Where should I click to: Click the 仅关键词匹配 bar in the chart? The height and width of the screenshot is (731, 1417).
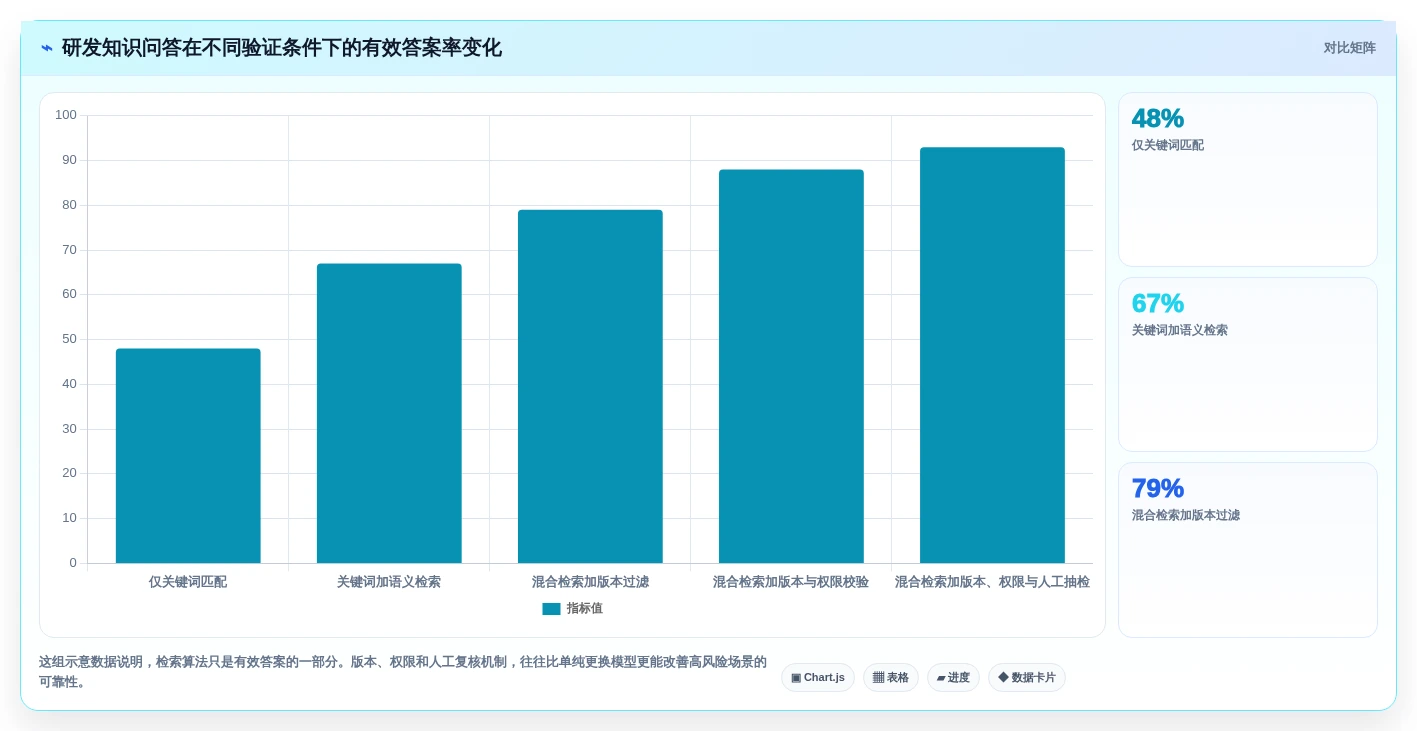point(188,456)
